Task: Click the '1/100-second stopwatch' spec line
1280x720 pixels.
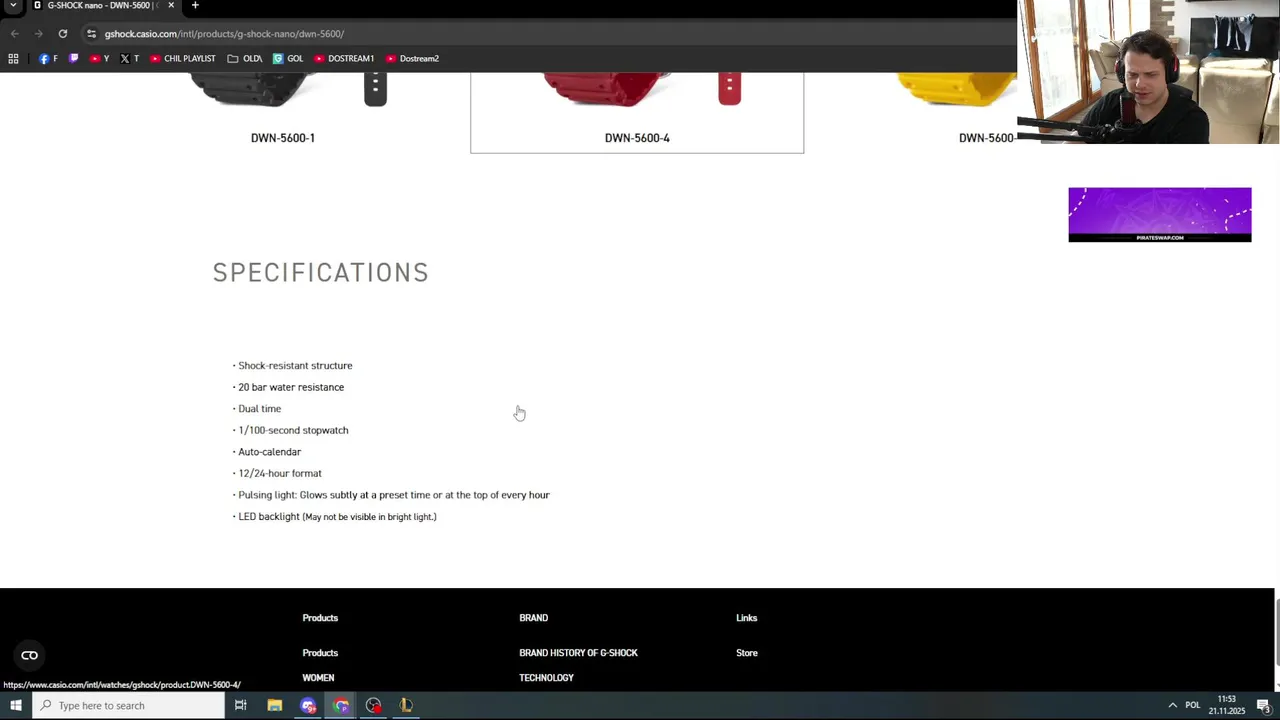Action: pyautogui.click(x=291, y=430)
